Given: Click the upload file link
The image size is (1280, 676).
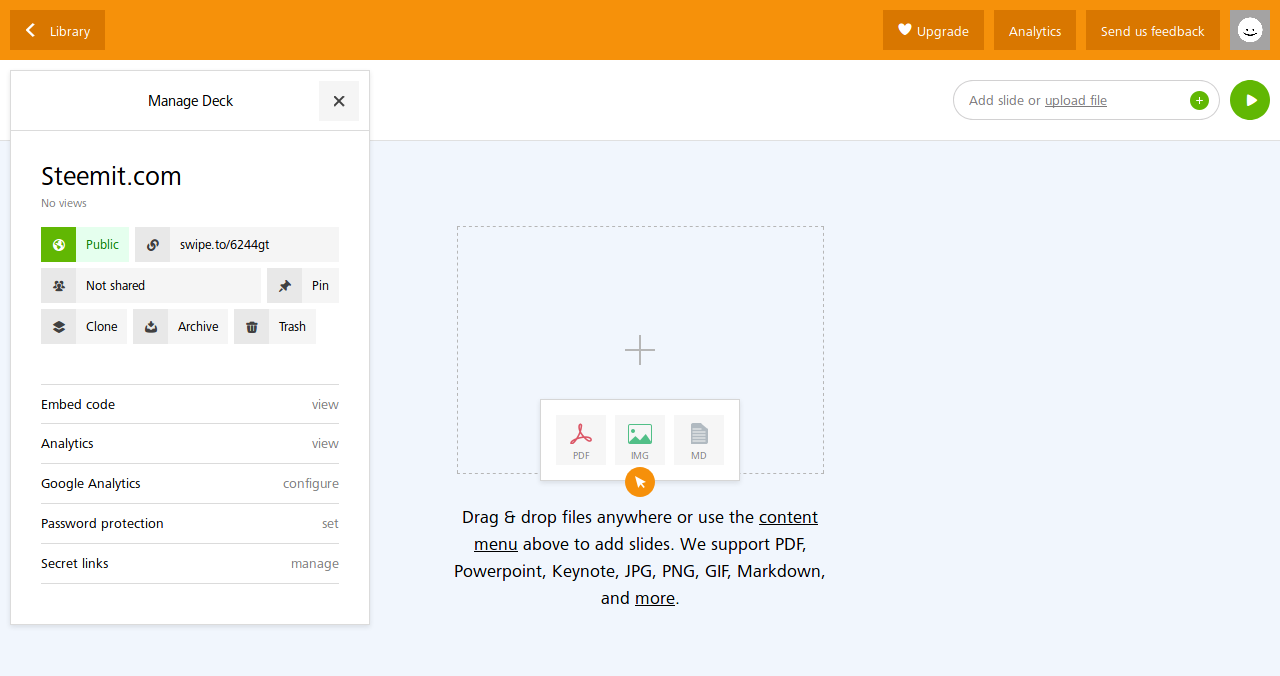Looking at the screenshot, I should 1076,101.
